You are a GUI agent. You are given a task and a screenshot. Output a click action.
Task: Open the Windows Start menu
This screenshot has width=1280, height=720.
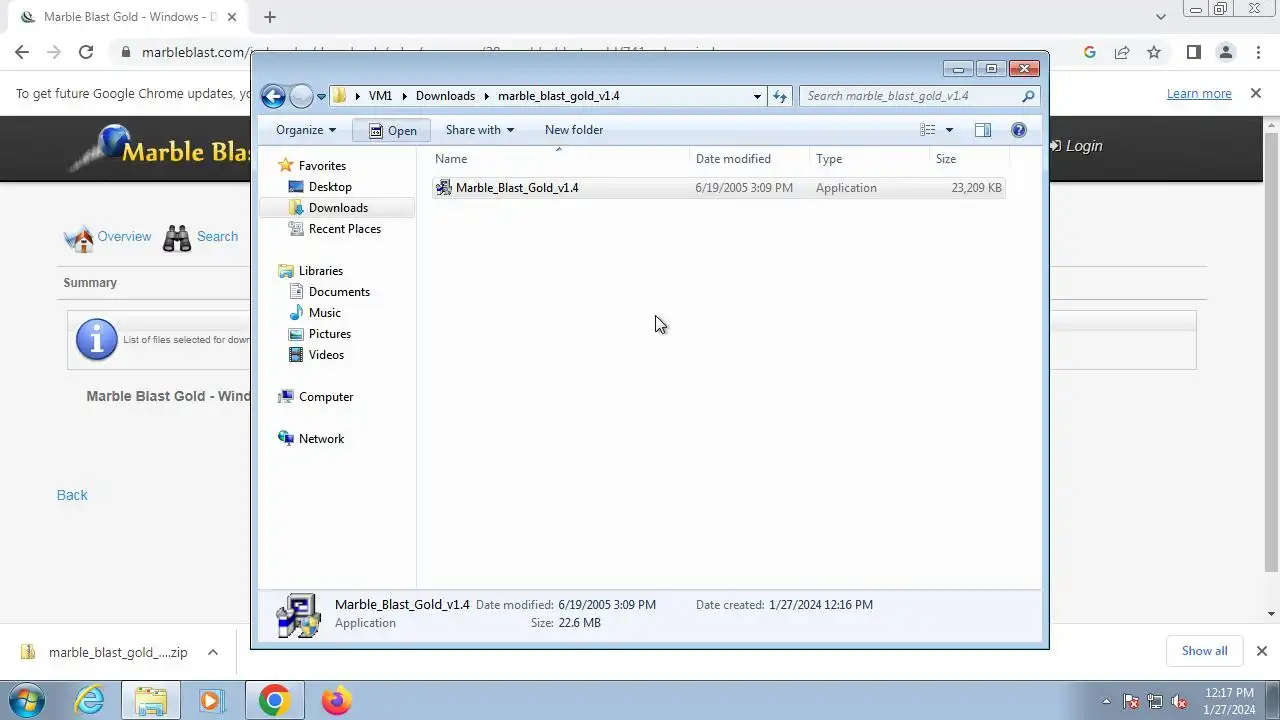(27, 700)
